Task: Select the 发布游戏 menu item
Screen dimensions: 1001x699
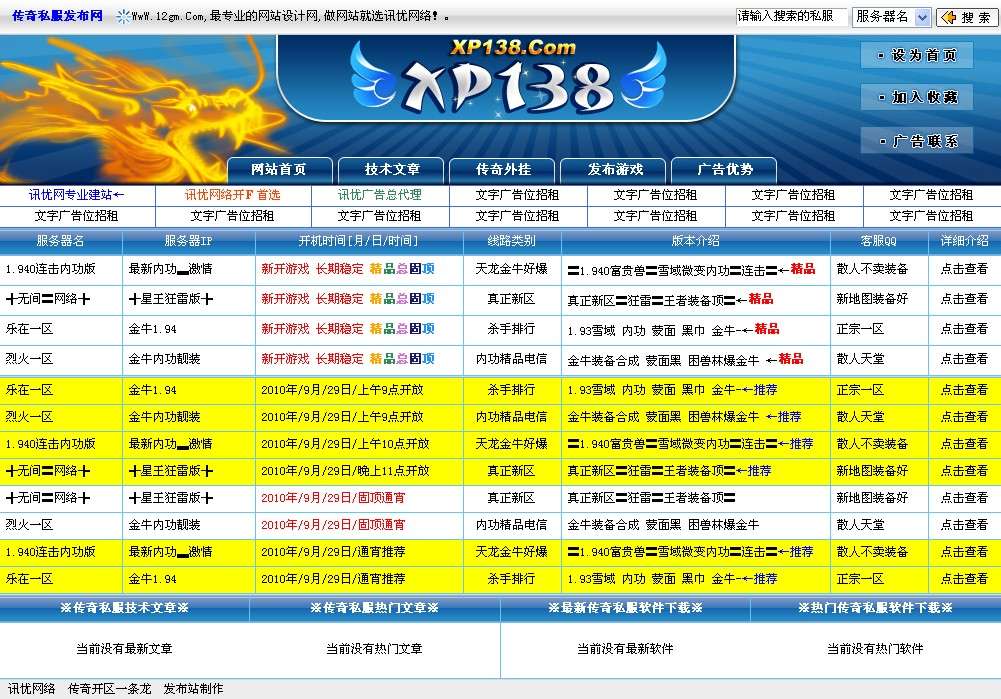Action: [613, 170]
